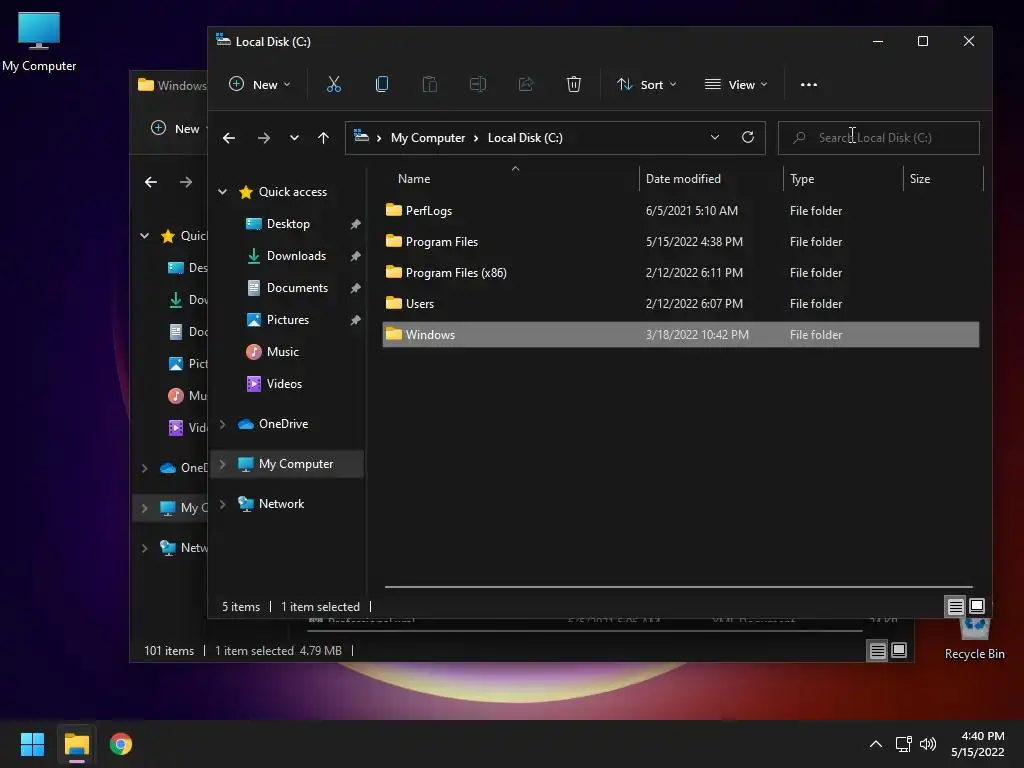Select the My Computer desktop icon
Viewport: 1024px width, 768px height.
click(x=39, y=42)
